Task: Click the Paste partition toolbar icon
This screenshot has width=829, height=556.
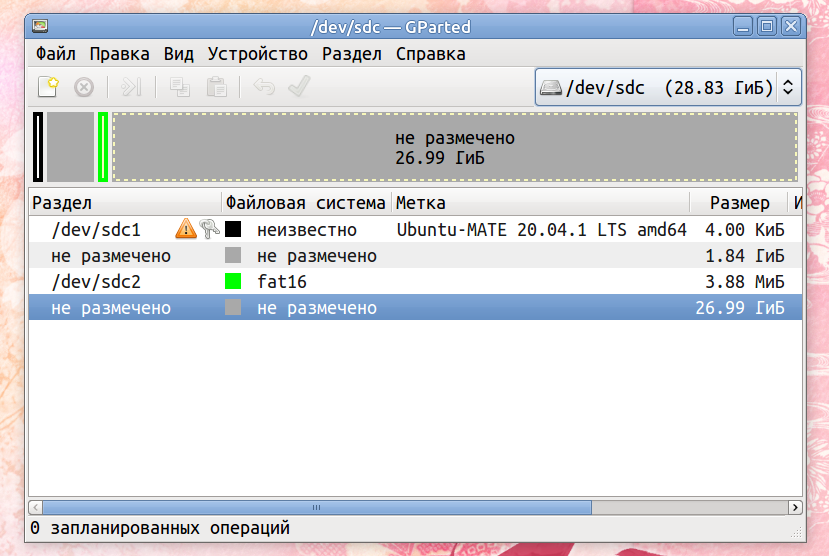Action: point(217,87)
